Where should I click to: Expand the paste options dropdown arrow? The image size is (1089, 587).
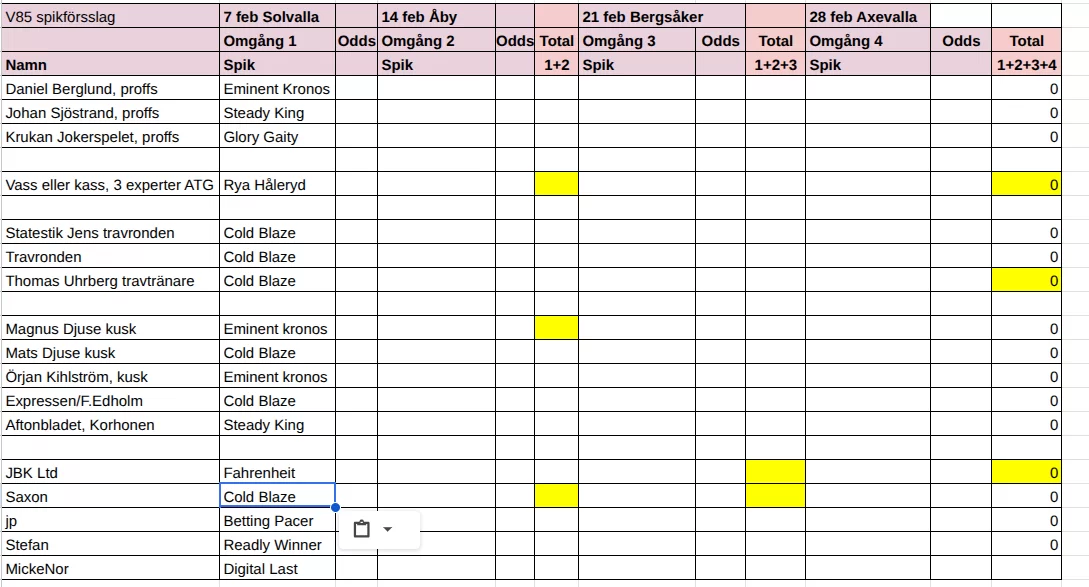[388, 529]
